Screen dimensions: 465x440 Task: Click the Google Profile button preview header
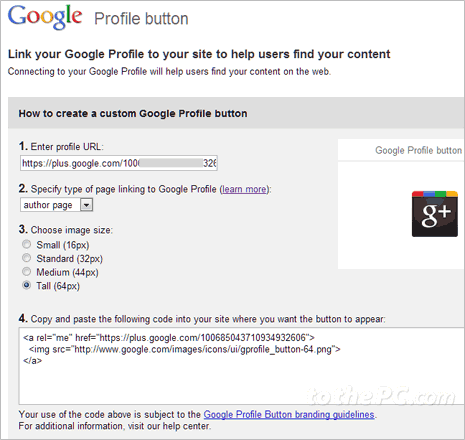[x=401, y=150]
